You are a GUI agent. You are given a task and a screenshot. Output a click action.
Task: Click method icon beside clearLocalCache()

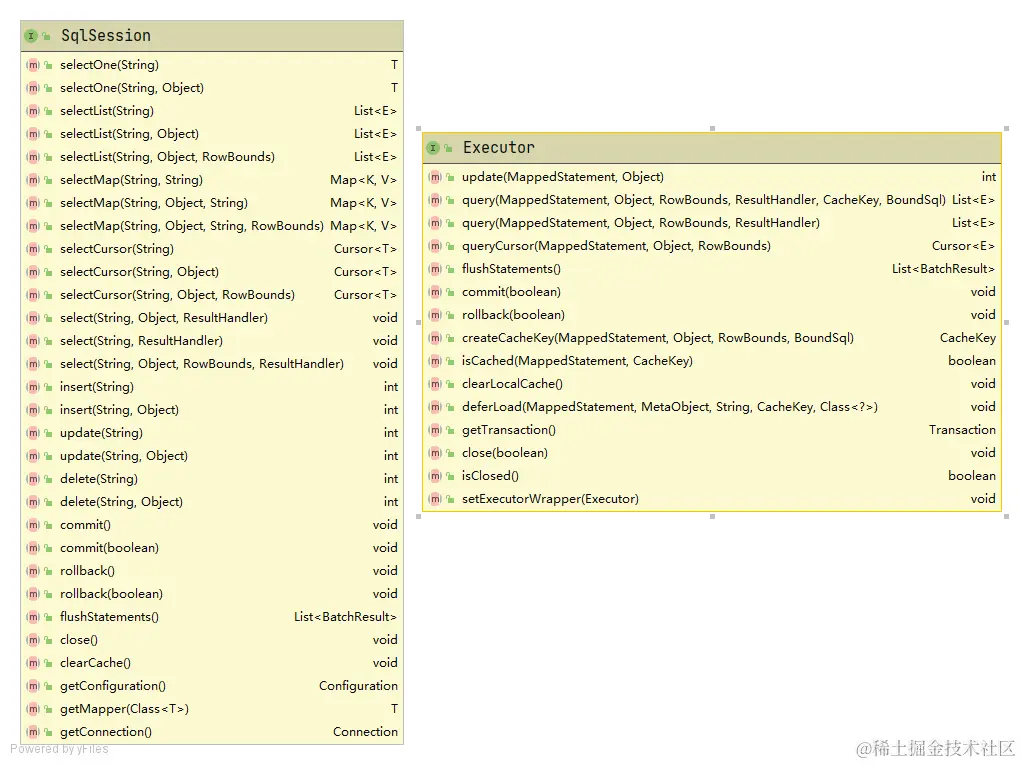pos(435,384)
